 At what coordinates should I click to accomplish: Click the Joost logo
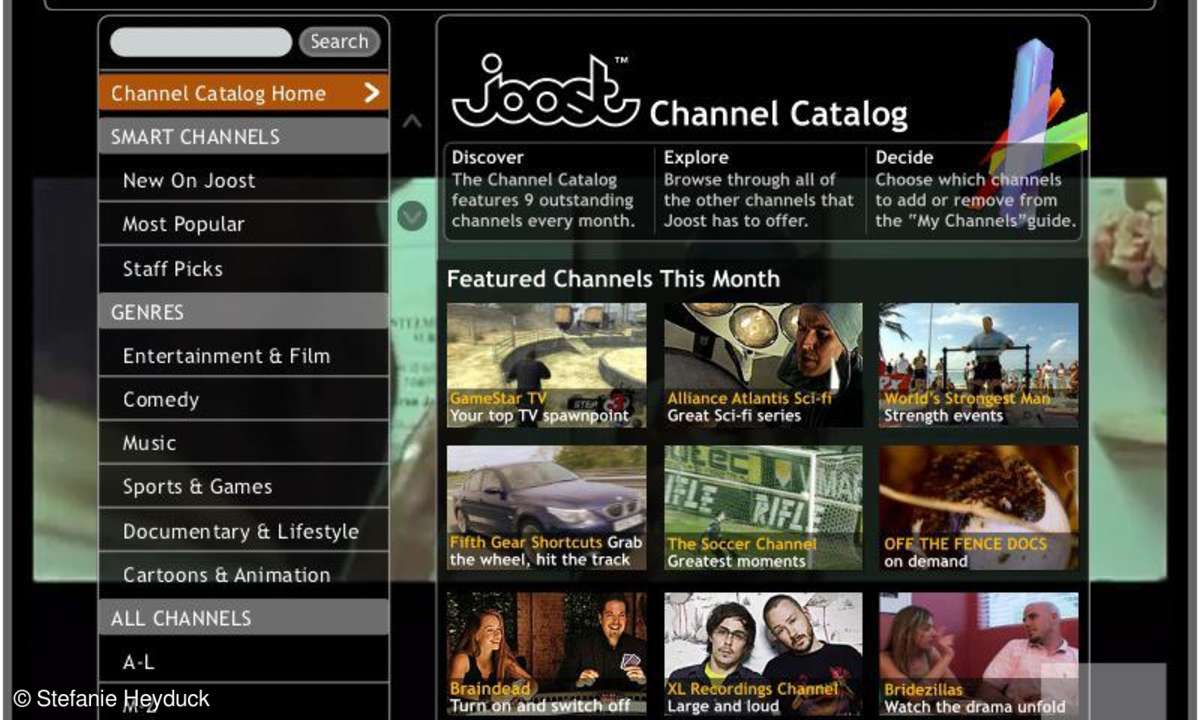click(x=545, y=90)
